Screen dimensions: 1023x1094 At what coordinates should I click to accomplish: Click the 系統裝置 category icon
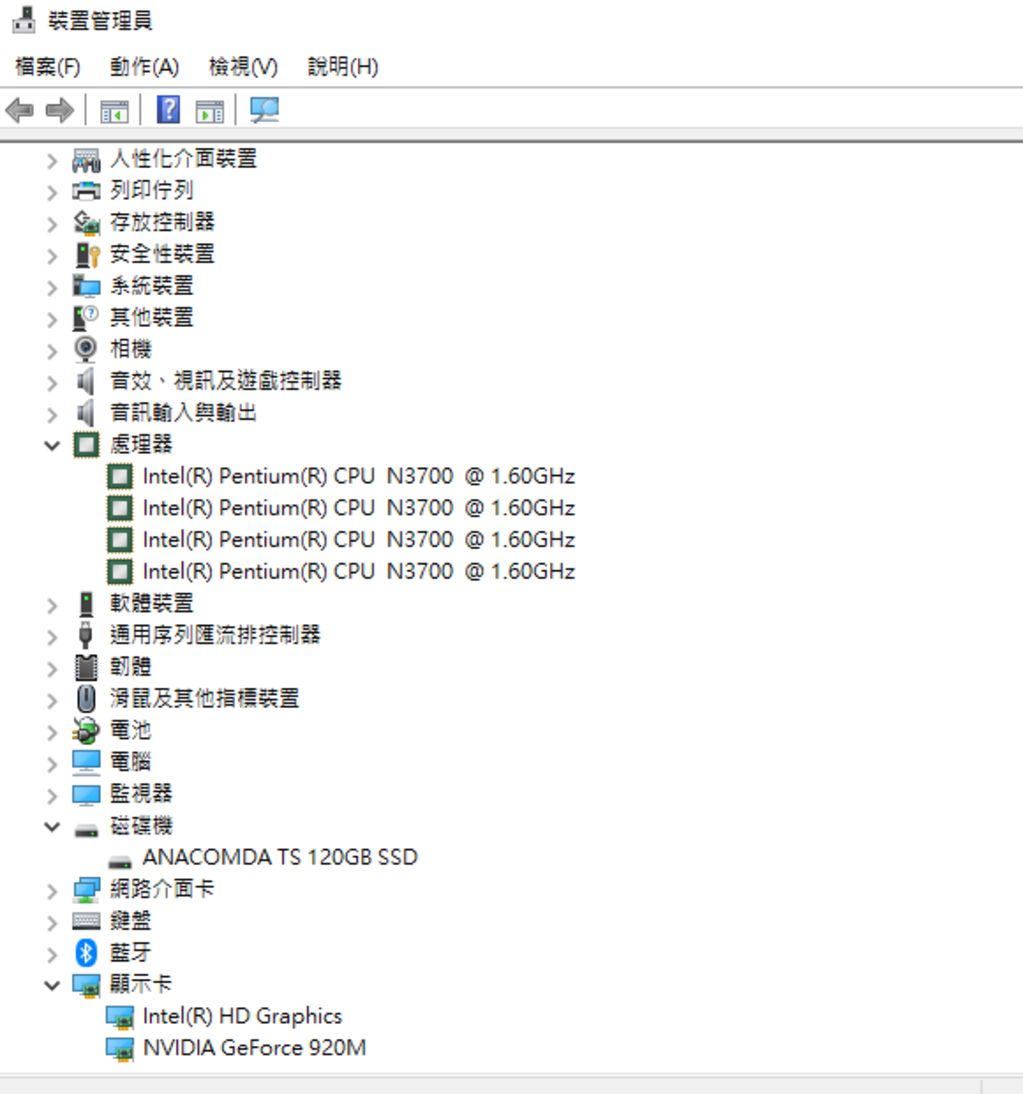click(86, 286)
